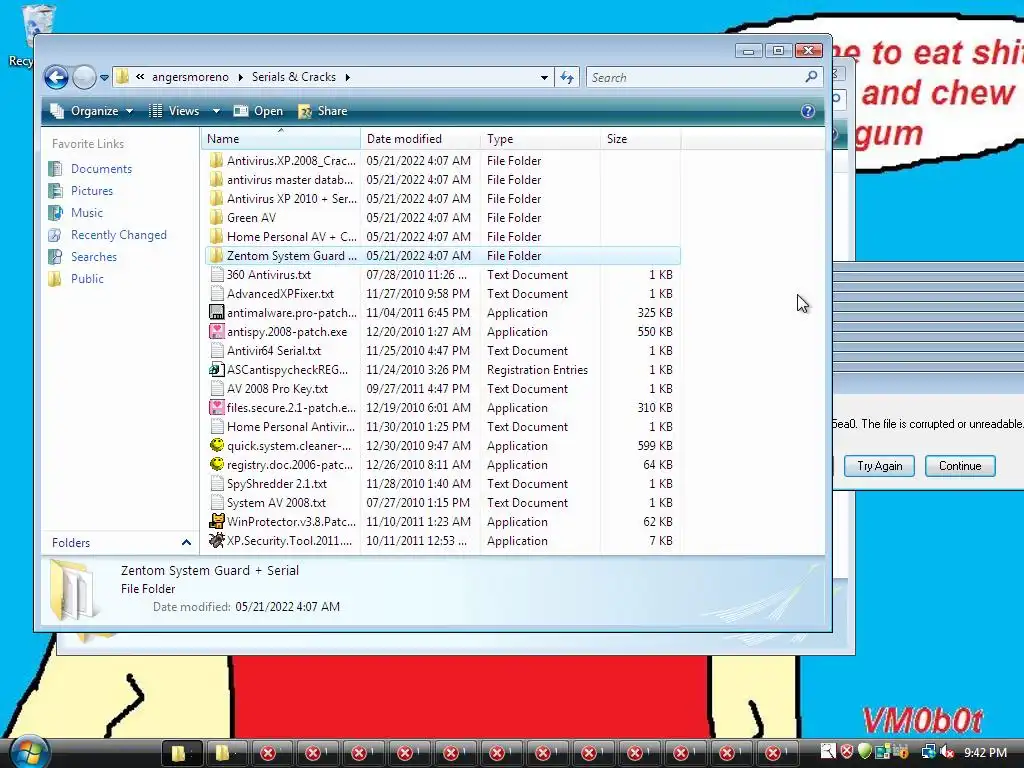
Task: Select antimalware.pro-patch application icon
Action: pos(216,313)
